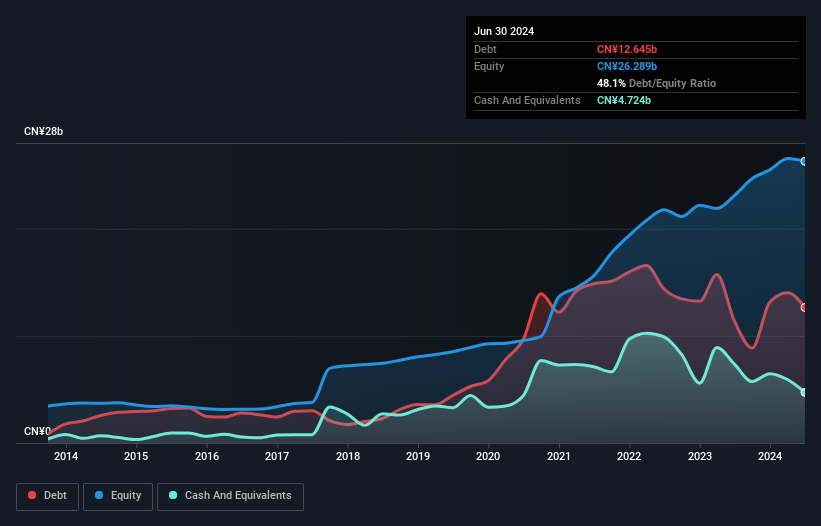Screen dimensions: 821x526
Task: Click the 2019 x-axis label
Action: [418, 456]
